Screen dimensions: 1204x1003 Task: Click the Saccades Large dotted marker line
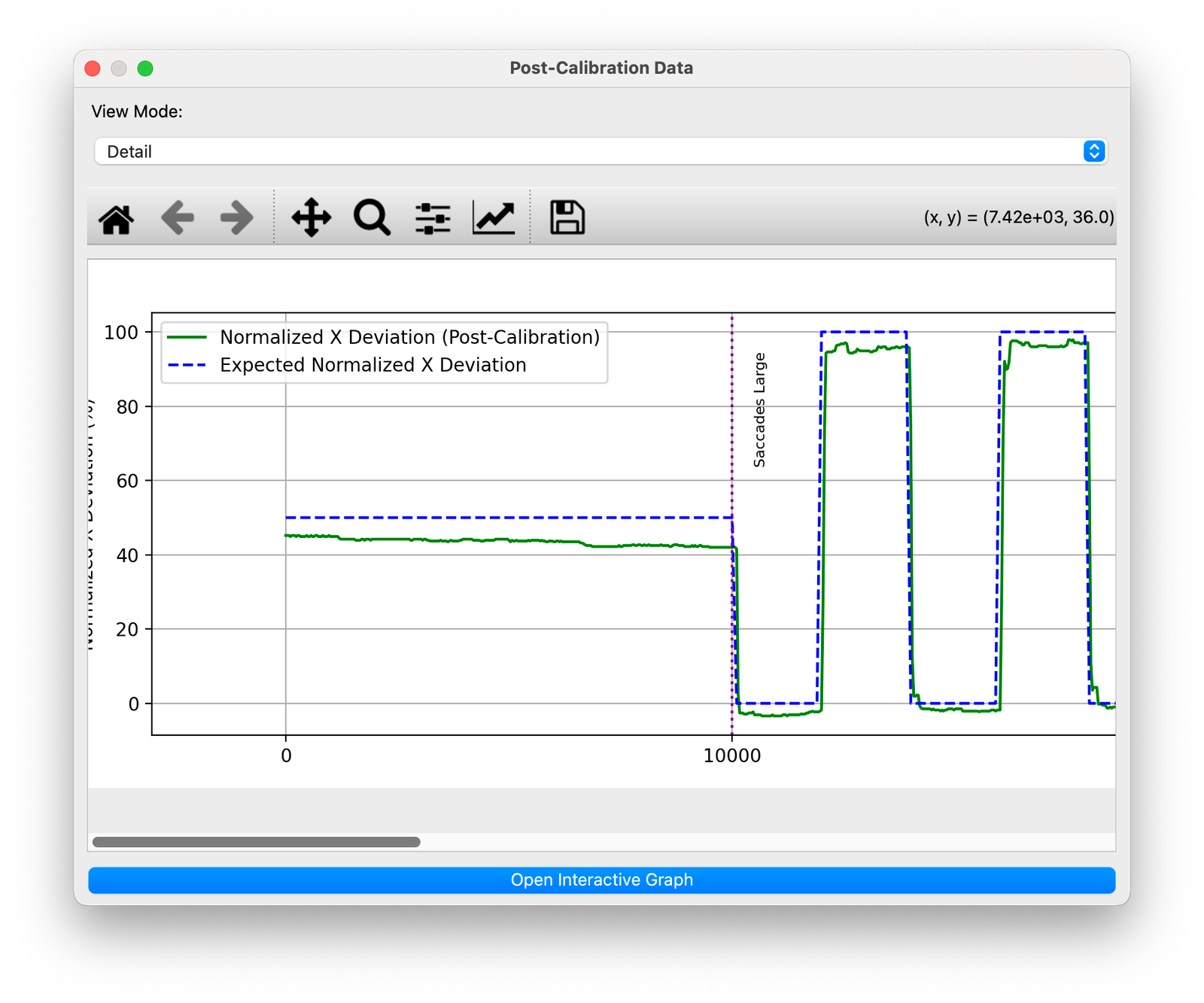(x=732, y=451)
